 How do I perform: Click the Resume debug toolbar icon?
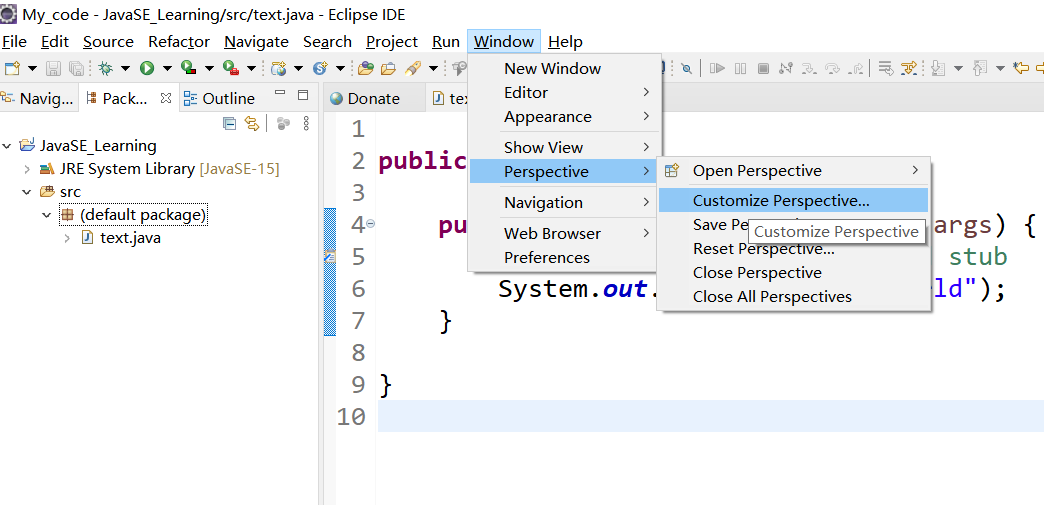(x=717, y=68)
